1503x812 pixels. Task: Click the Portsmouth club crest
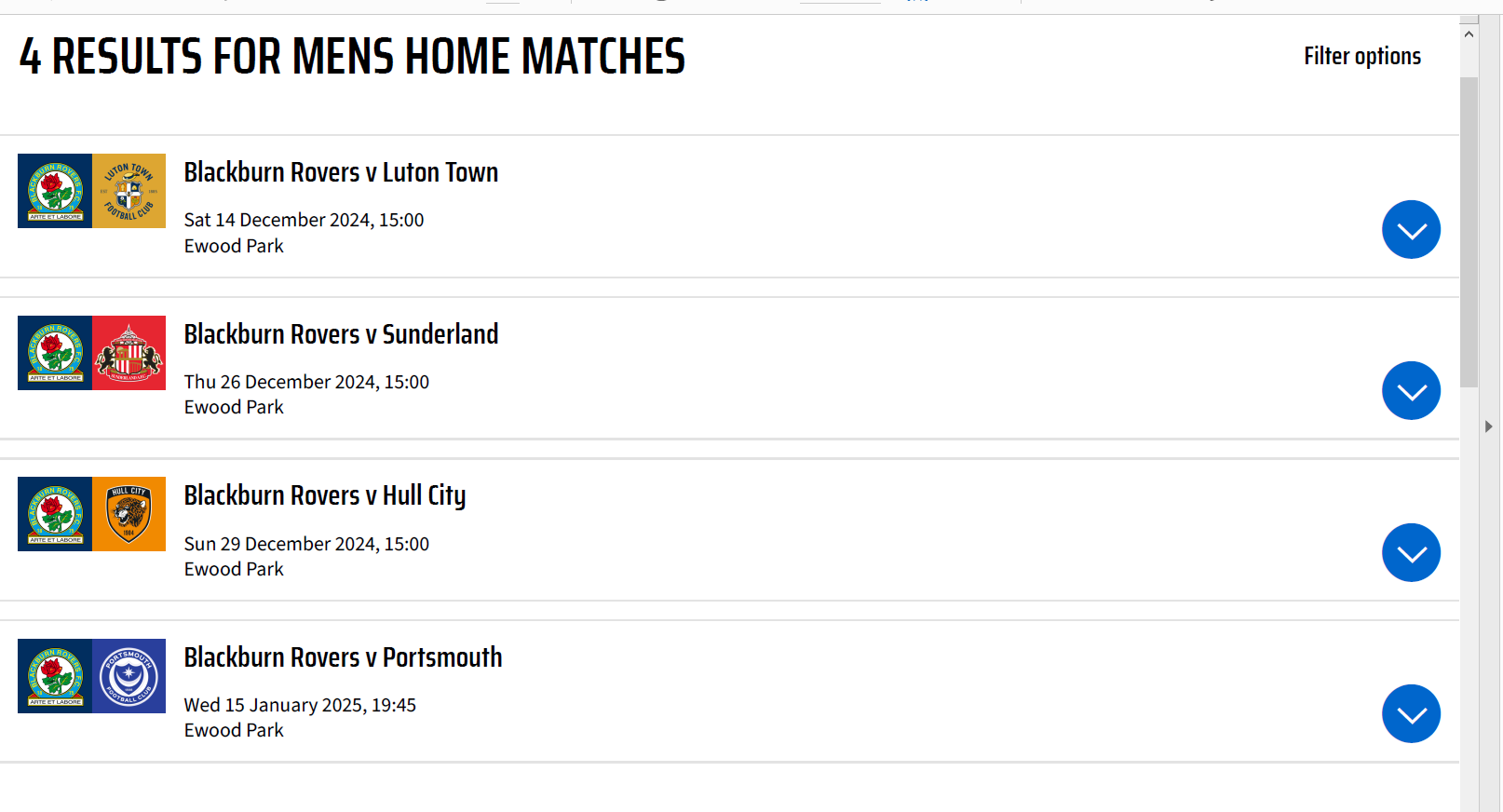(x=129, y=676)
